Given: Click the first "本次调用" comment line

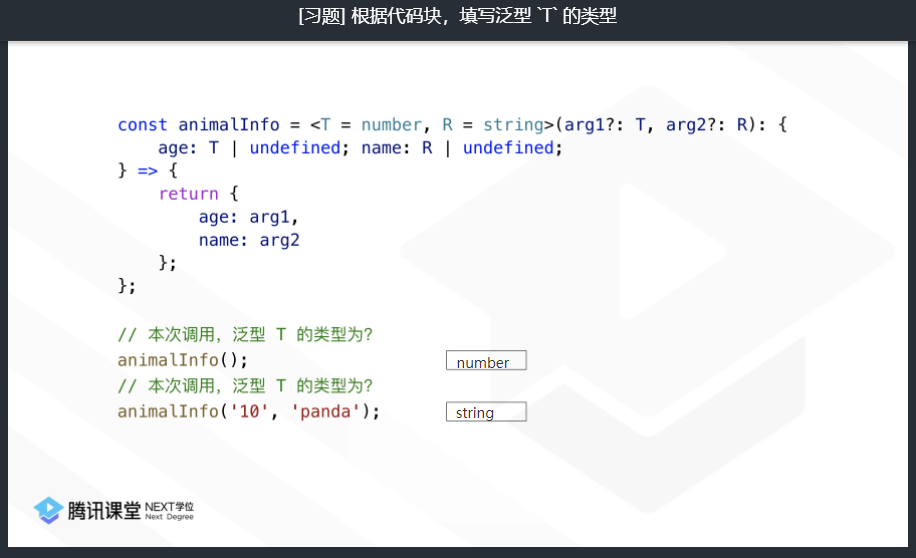Looking at the screenshot, I should (x=245, y=335).
